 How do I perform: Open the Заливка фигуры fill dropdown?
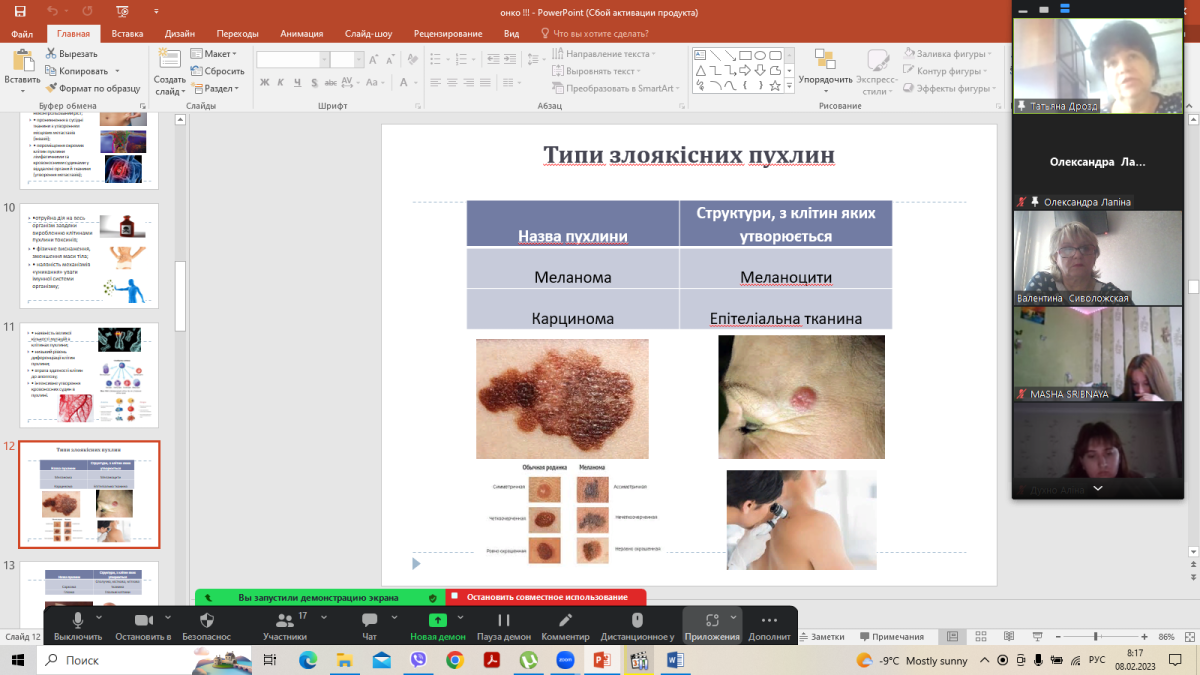point(948,54)
